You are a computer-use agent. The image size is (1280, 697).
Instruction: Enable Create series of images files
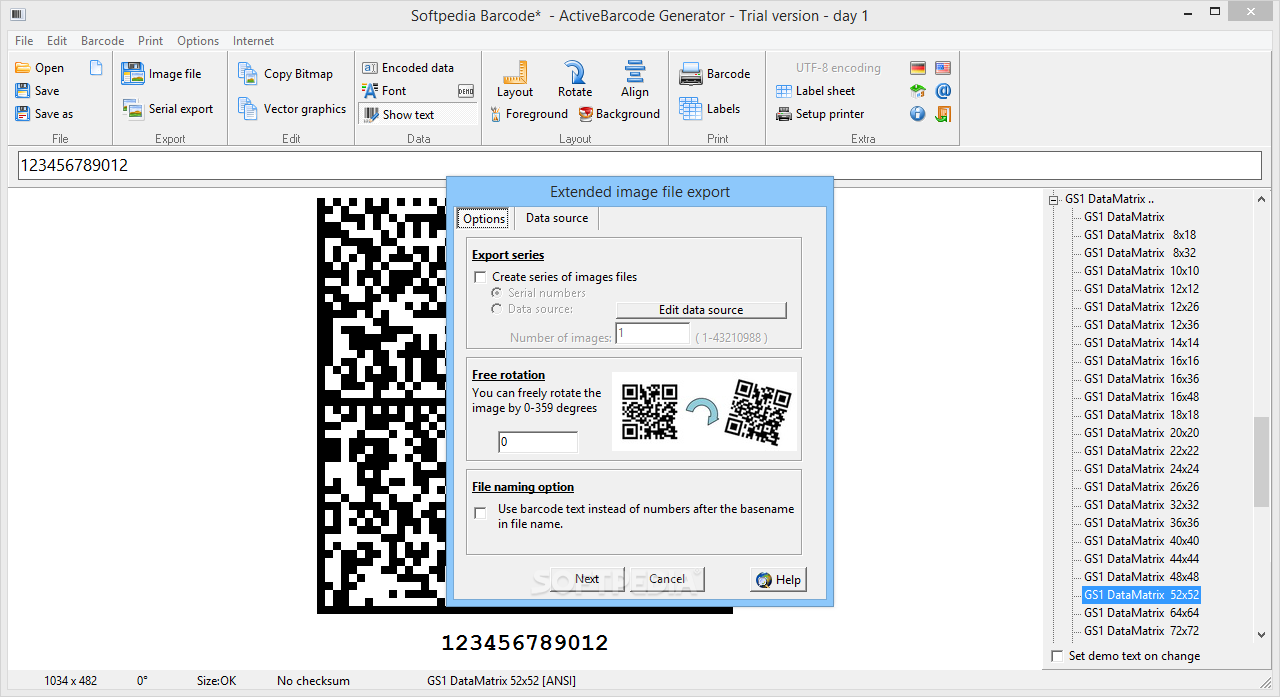(480, 277)
